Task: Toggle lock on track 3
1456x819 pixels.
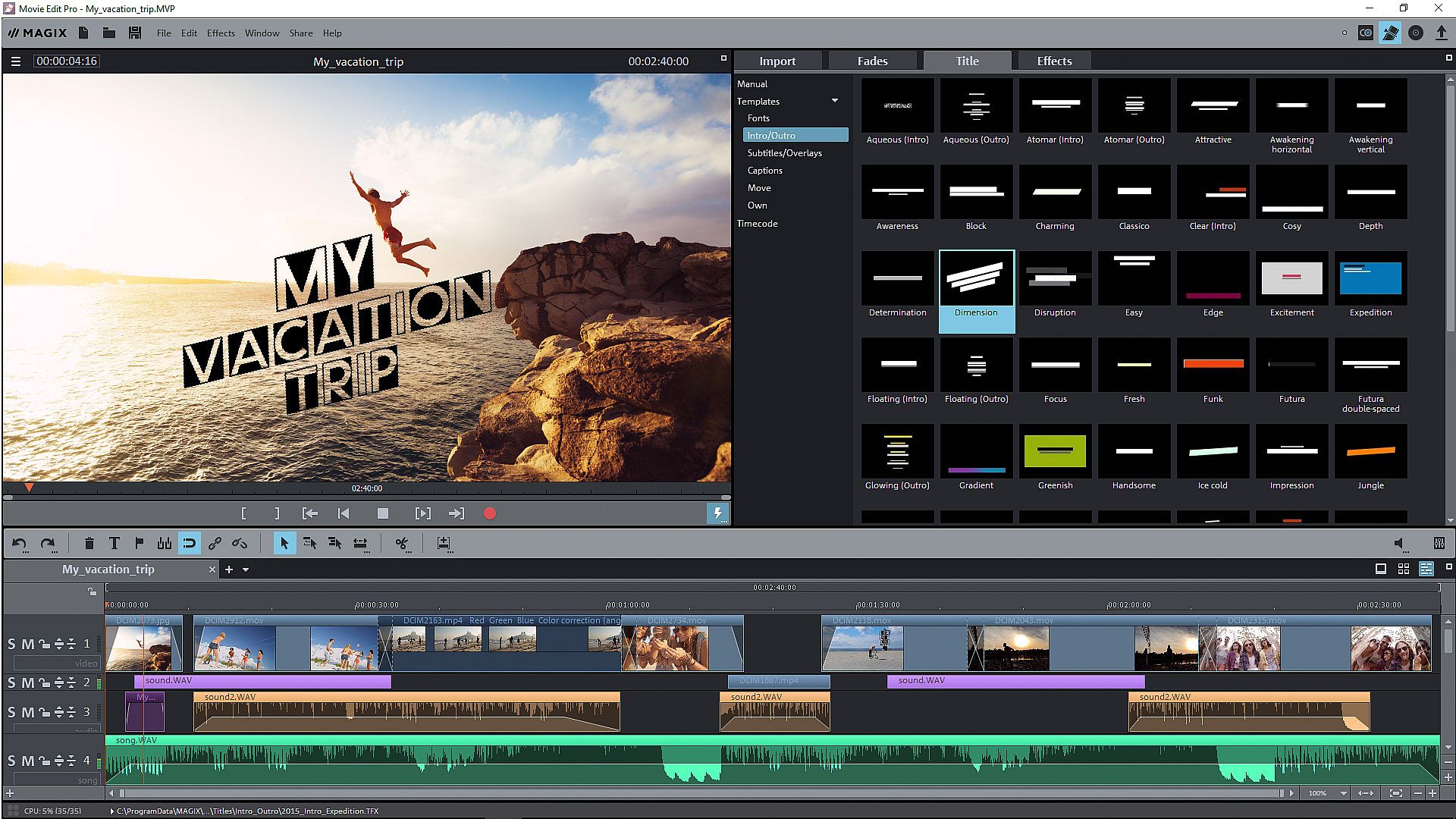Action: pyautogui.click(x=45, y=712)
